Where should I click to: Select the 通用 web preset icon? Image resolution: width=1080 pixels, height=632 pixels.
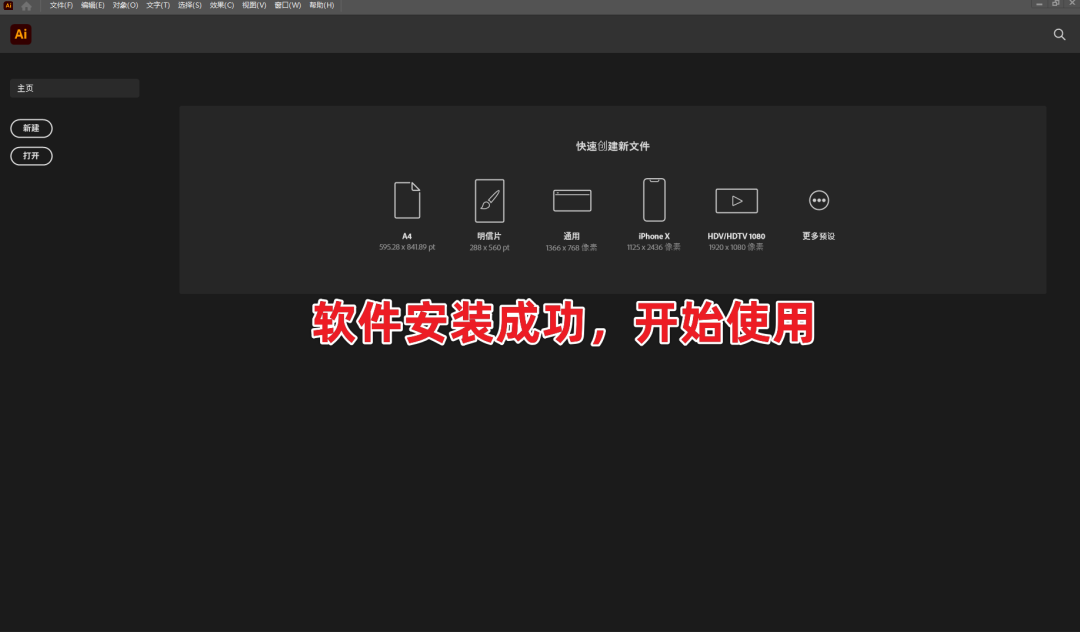572,201
